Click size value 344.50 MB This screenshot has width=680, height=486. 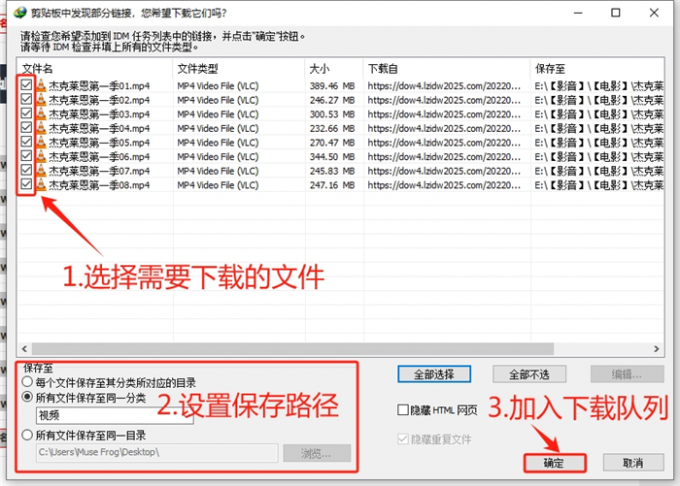point(332,157)
